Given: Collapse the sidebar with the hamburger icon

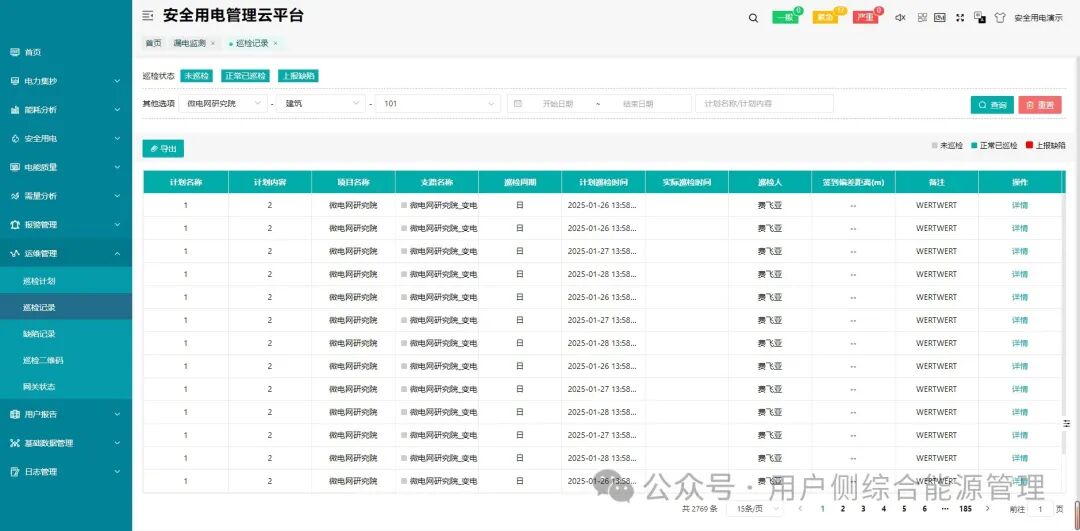Looking at the screenshot, I should pos(147,16).
